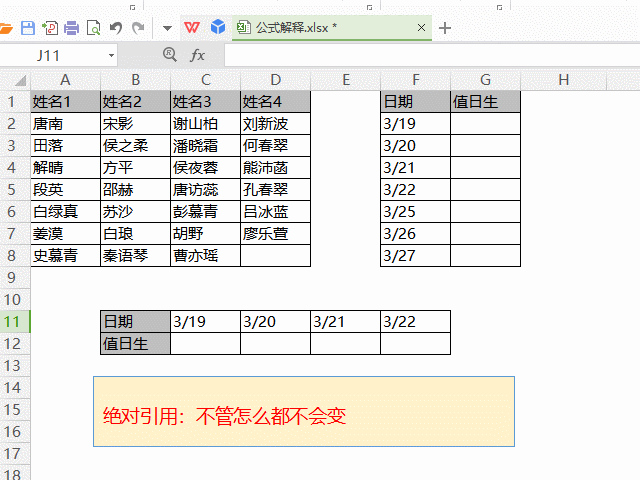Click the 日期 label in row 11
640x480 pixels.
click(x=135, y=322)
